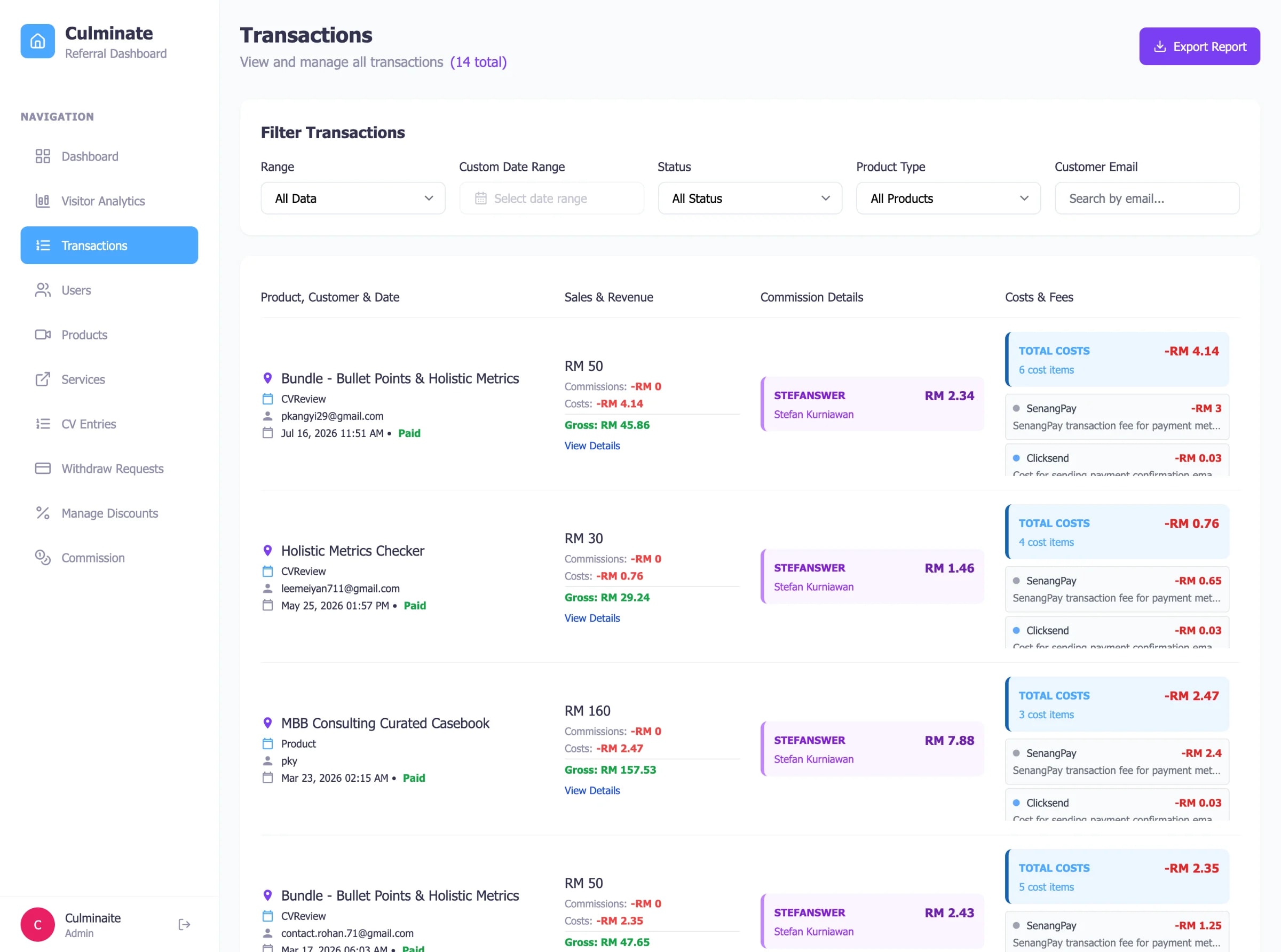
Task: Expand the All Products dropdown
Action: click(948, 198)
